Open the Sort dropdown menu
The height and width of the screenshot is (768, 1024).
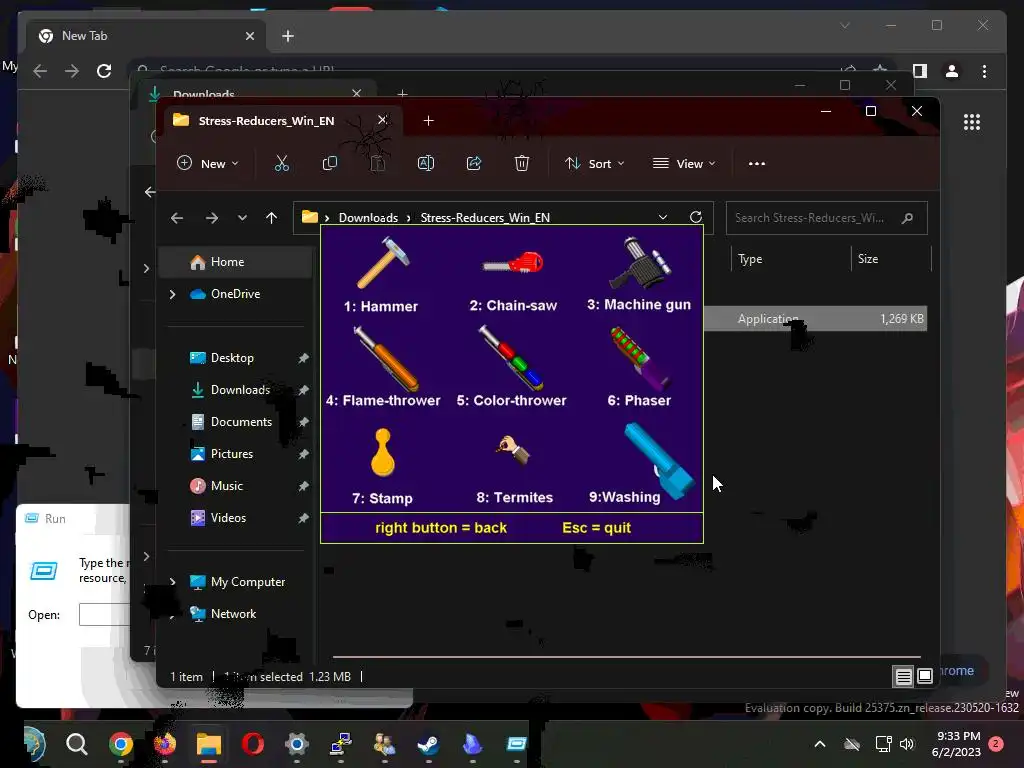(594, 163)
